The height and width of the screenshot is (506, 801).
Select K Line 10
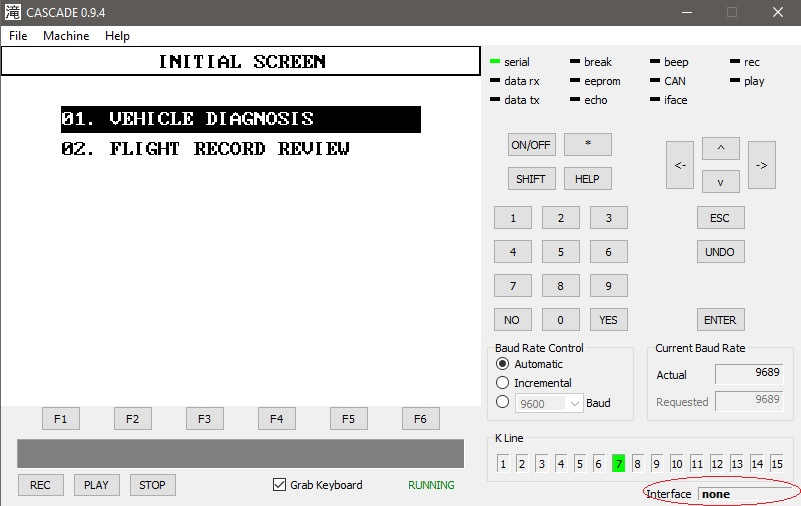tap(677, 464)
